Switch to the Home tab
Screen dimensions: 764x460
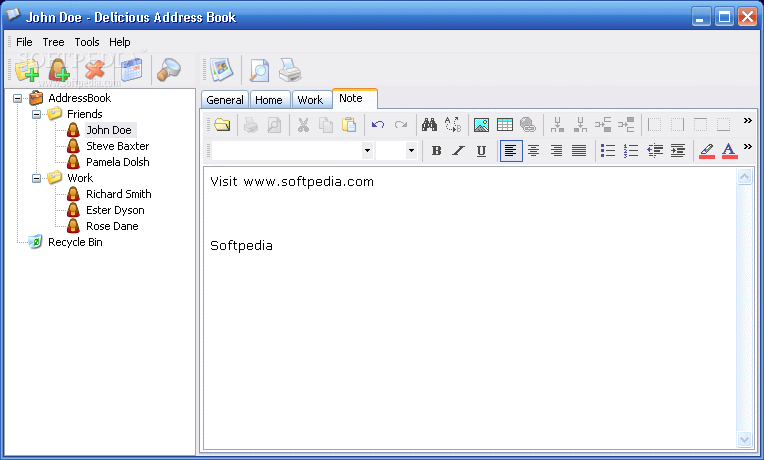pos(268,100)
